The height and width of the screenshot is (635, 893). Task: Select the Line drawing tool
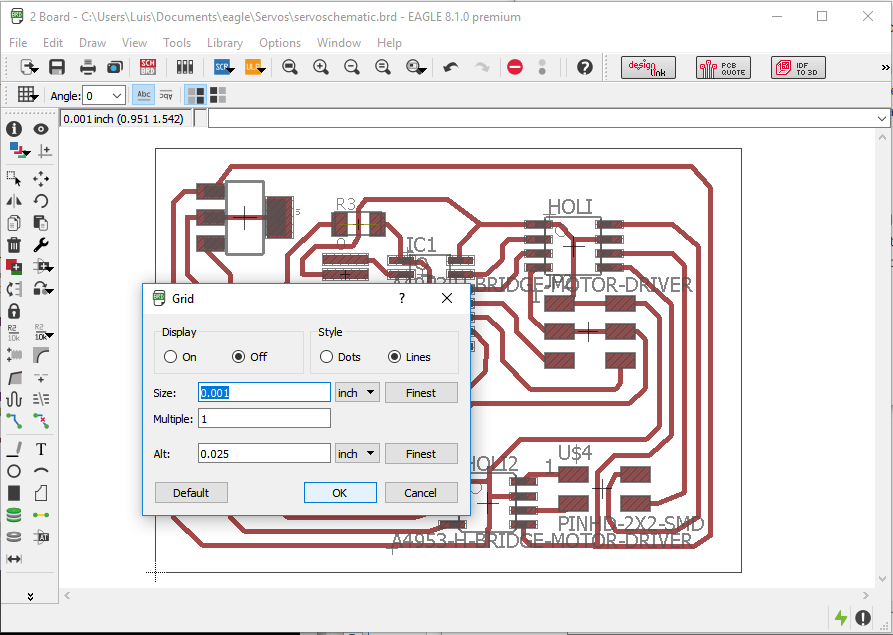[14, 449]
